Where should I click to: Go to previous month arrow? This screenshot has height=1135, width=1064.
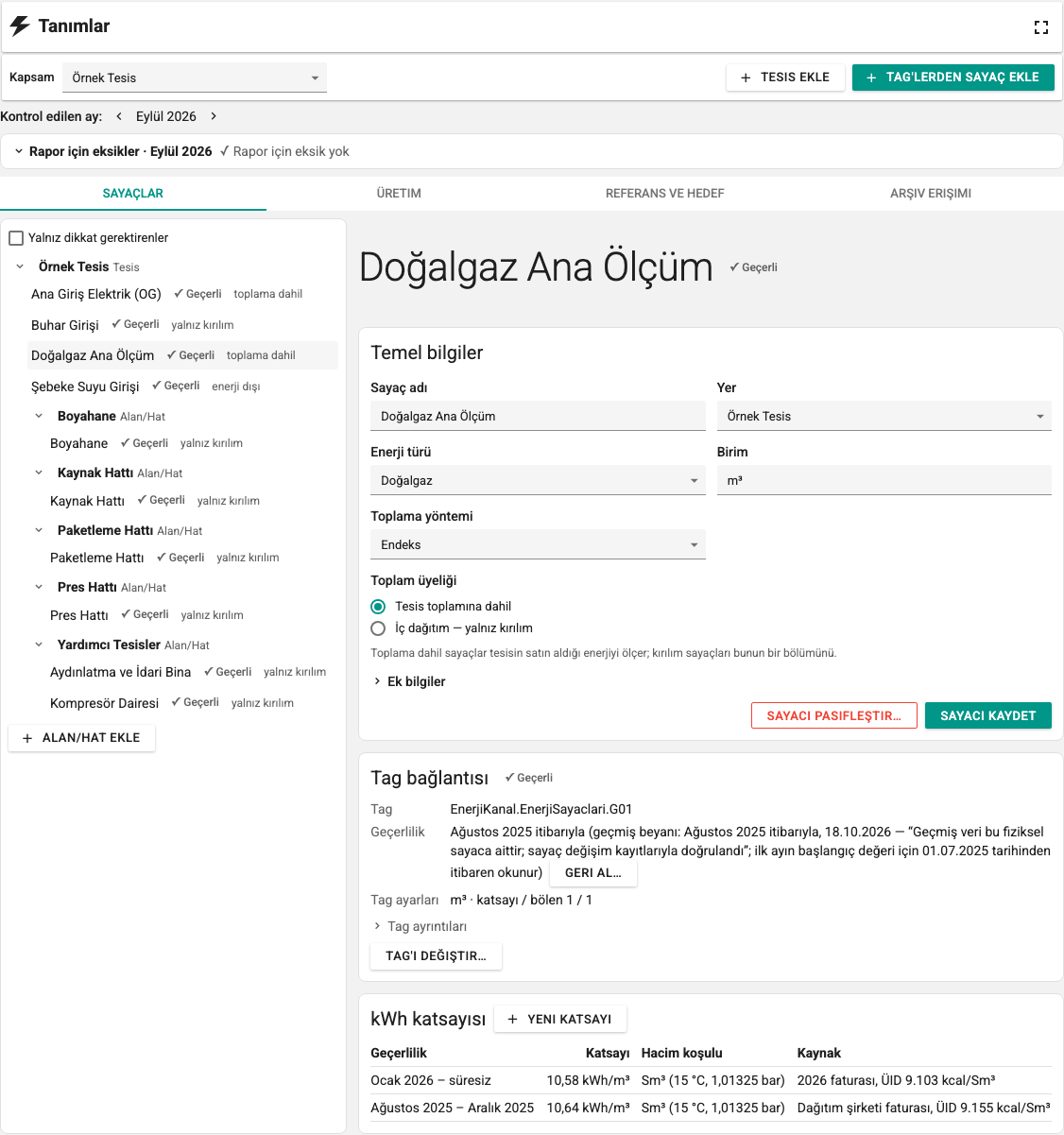click(x=119, y=116)
